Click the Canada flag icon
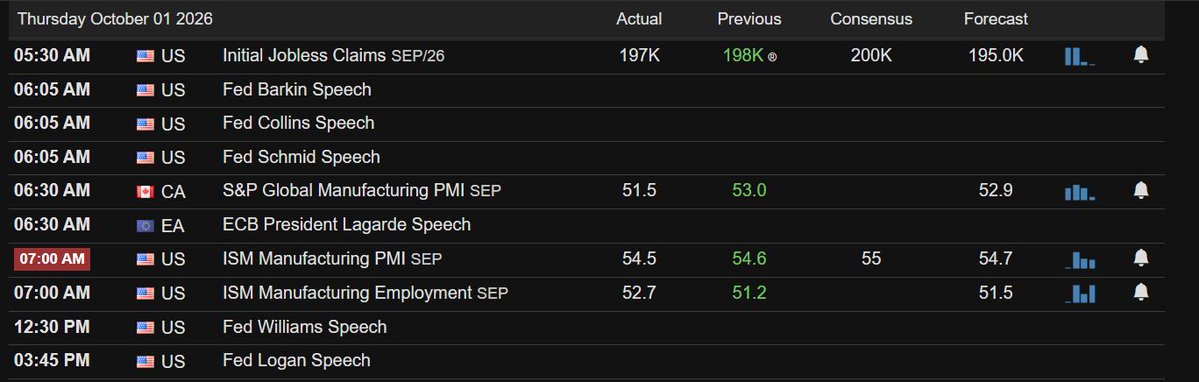 coord(145,192)
